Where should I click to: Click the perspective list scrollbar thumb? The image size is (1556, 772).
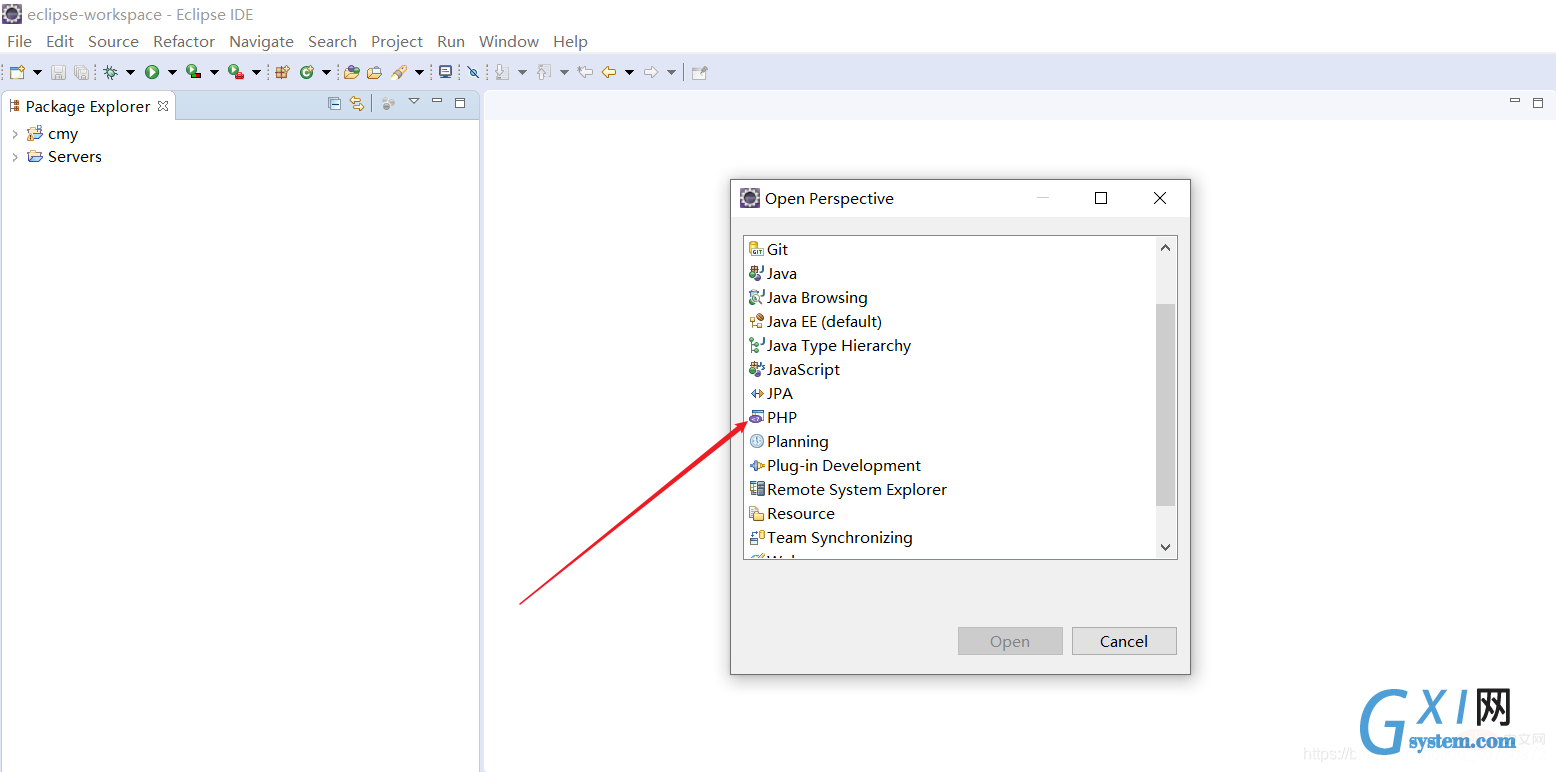click(x=1165, y=405)
